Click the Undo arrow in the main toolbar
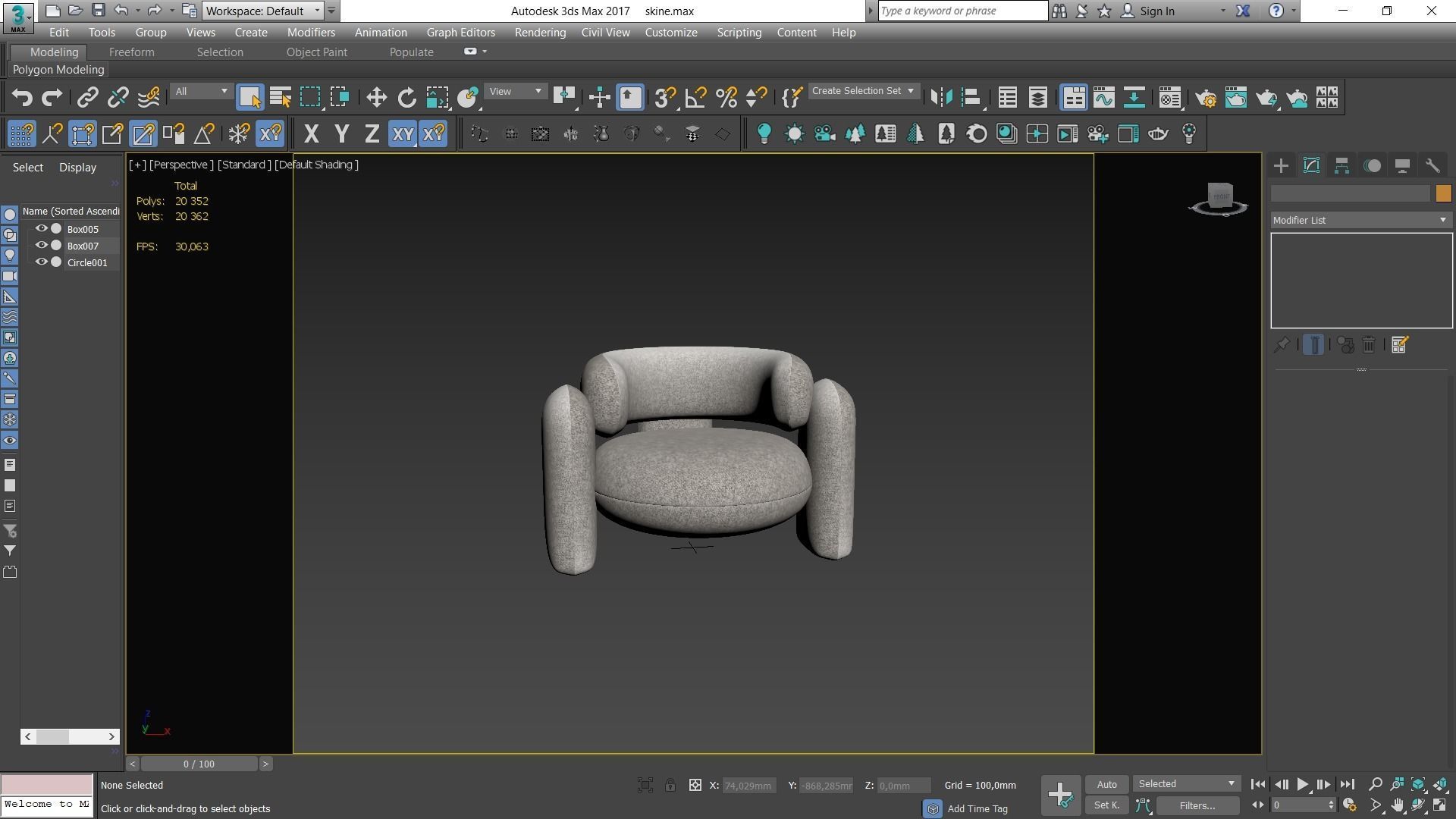This screenshot has height=819, width=1456. pyautogui.click(x=22, y=97)
